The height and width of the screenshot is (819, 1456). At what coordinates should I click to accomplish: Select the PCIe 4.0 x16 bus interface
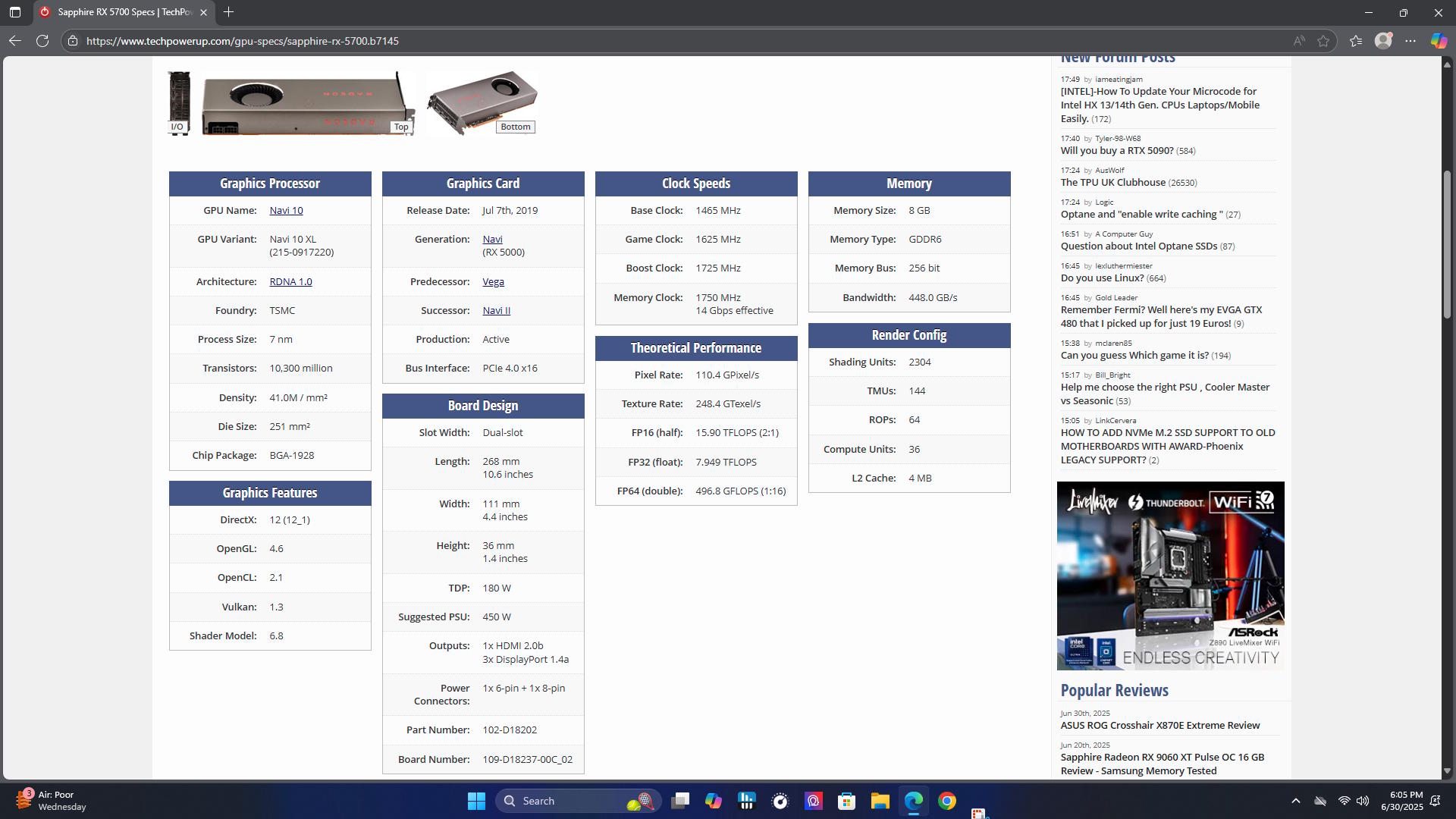click(x=510, y=369)
